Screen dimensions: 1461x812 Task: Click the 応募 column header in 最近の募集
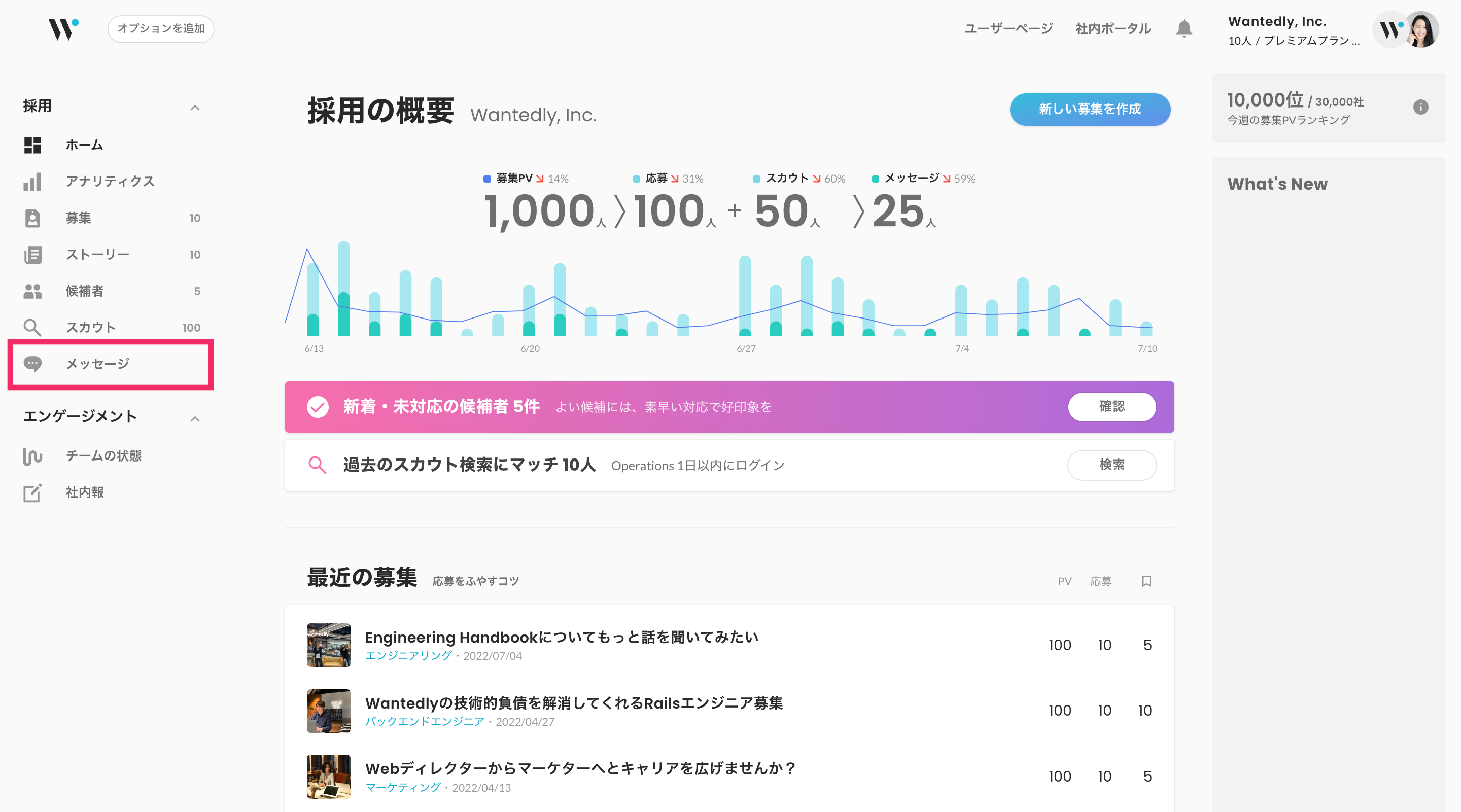tap(1100, 581)
